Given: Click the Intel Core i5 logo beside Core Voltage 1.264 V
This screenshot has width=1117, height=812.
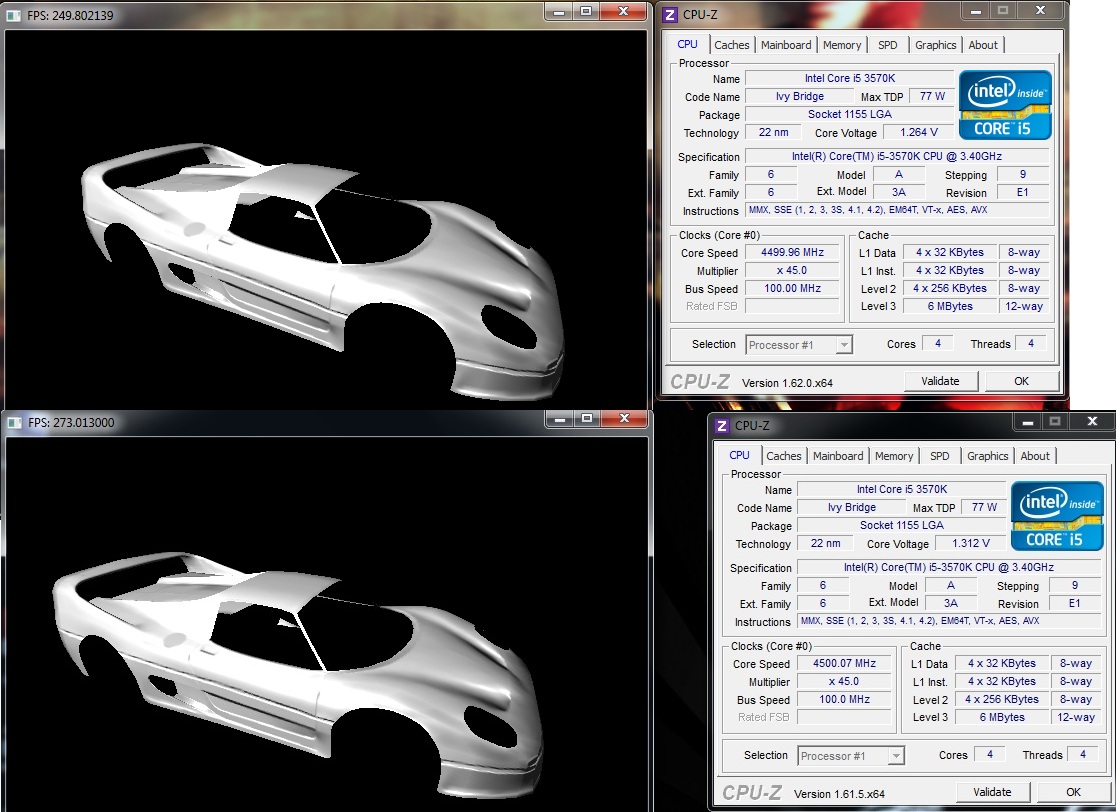Looking at the screenshot, I should [1005, 105].
